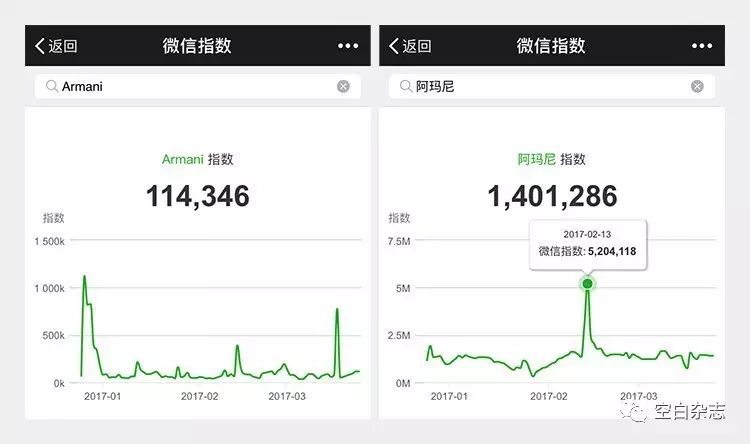Click the magnifier icon beside 阿玛尼
The height and width of the screenshot is (444, 750).
(x=406, y=86)
